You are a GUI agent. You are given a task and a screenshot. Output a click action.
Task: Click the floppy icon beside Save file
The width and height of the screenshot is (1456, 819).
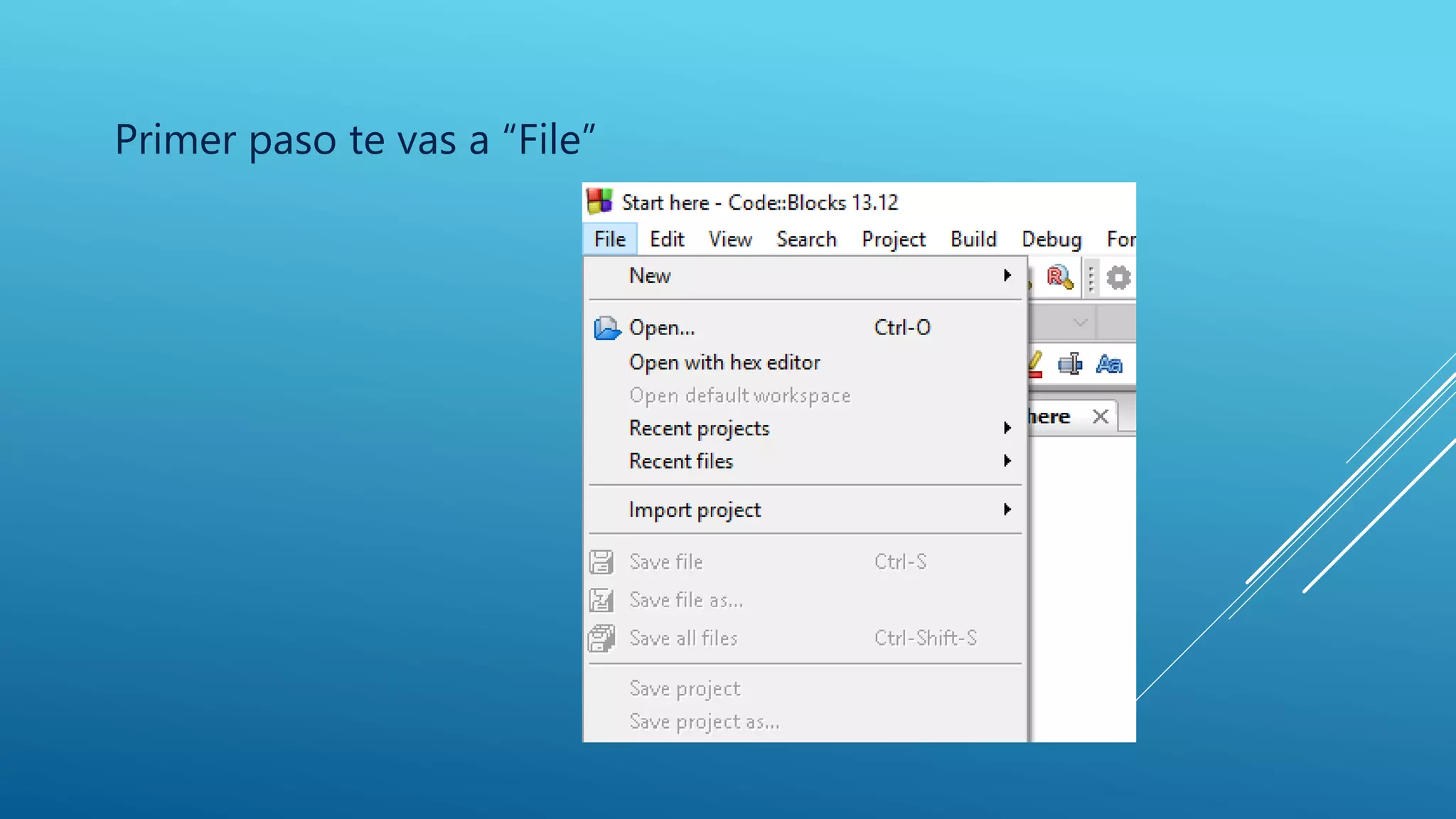pyautogui.click(x=601, y=562)
